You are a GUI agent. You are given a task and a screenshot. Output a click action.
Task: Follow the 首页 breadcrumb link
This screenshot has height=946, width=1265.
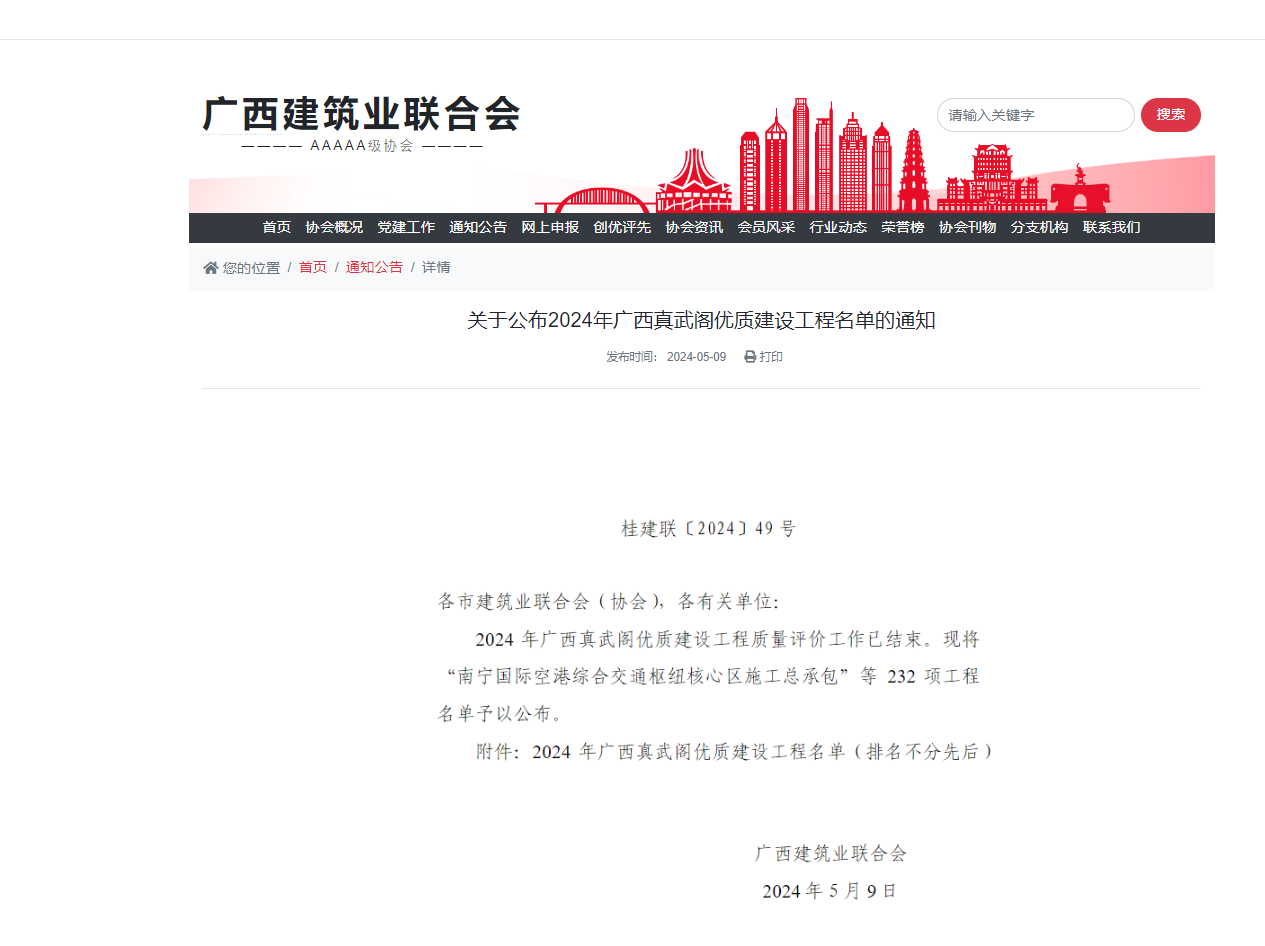click(313, 268)
